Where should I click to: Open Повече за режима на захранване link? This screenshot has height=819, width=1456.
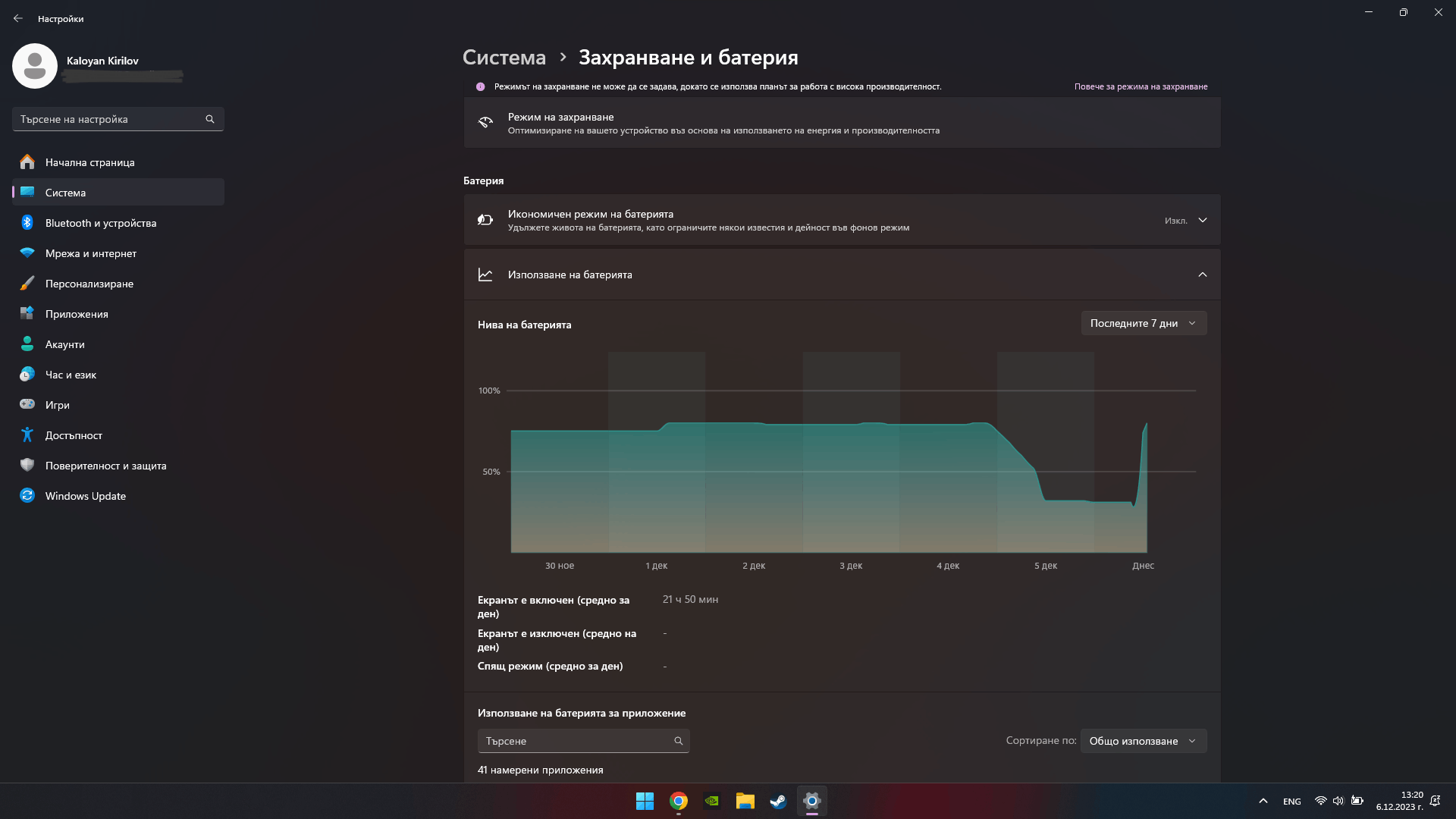pos(1141,86)
